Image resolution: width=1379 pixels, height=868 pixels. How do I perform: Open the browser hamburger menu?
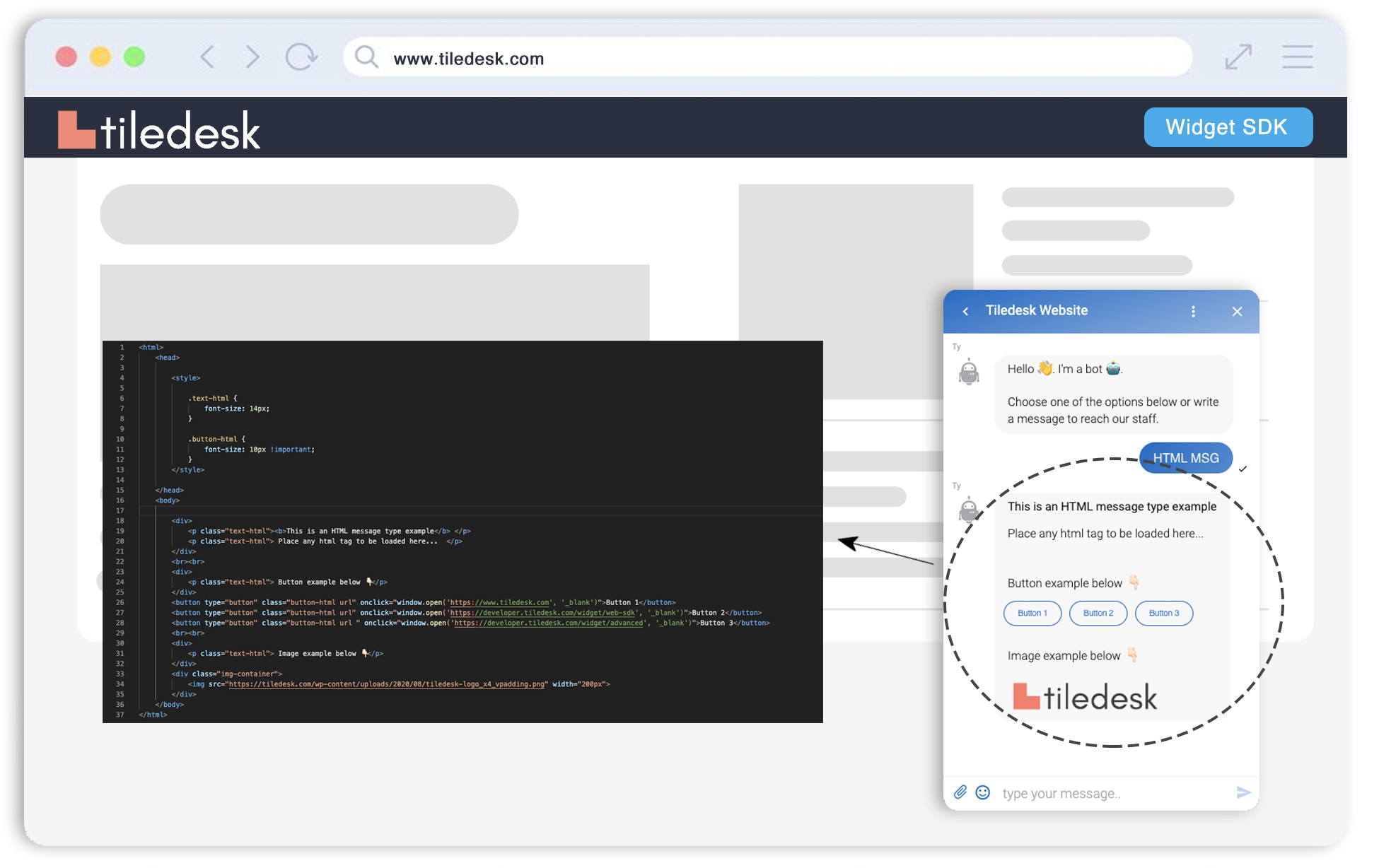tap(1298, 57)
